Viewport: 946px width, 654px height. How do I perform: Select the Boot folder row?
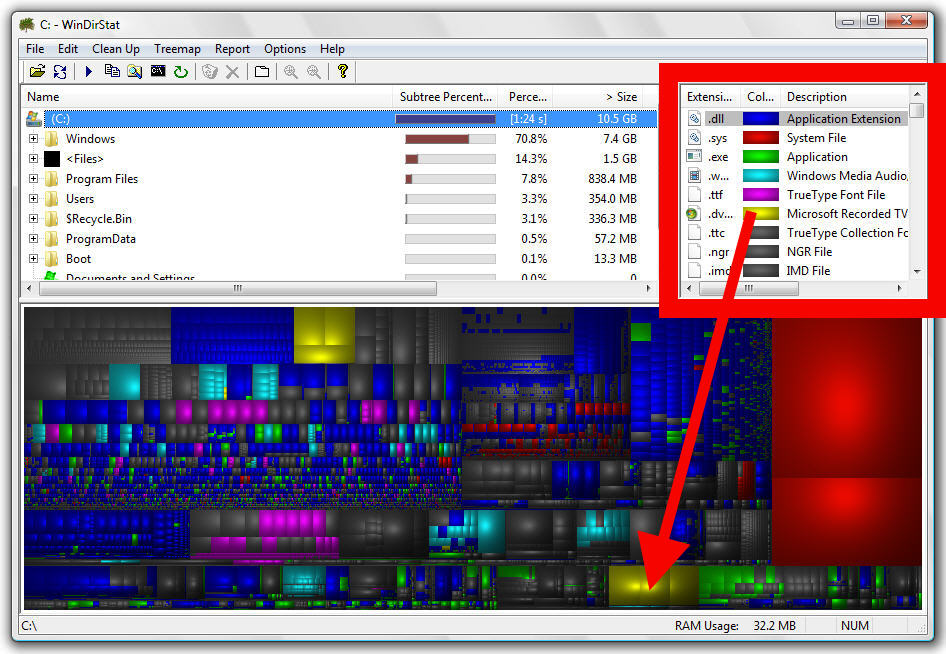[341, 258]
